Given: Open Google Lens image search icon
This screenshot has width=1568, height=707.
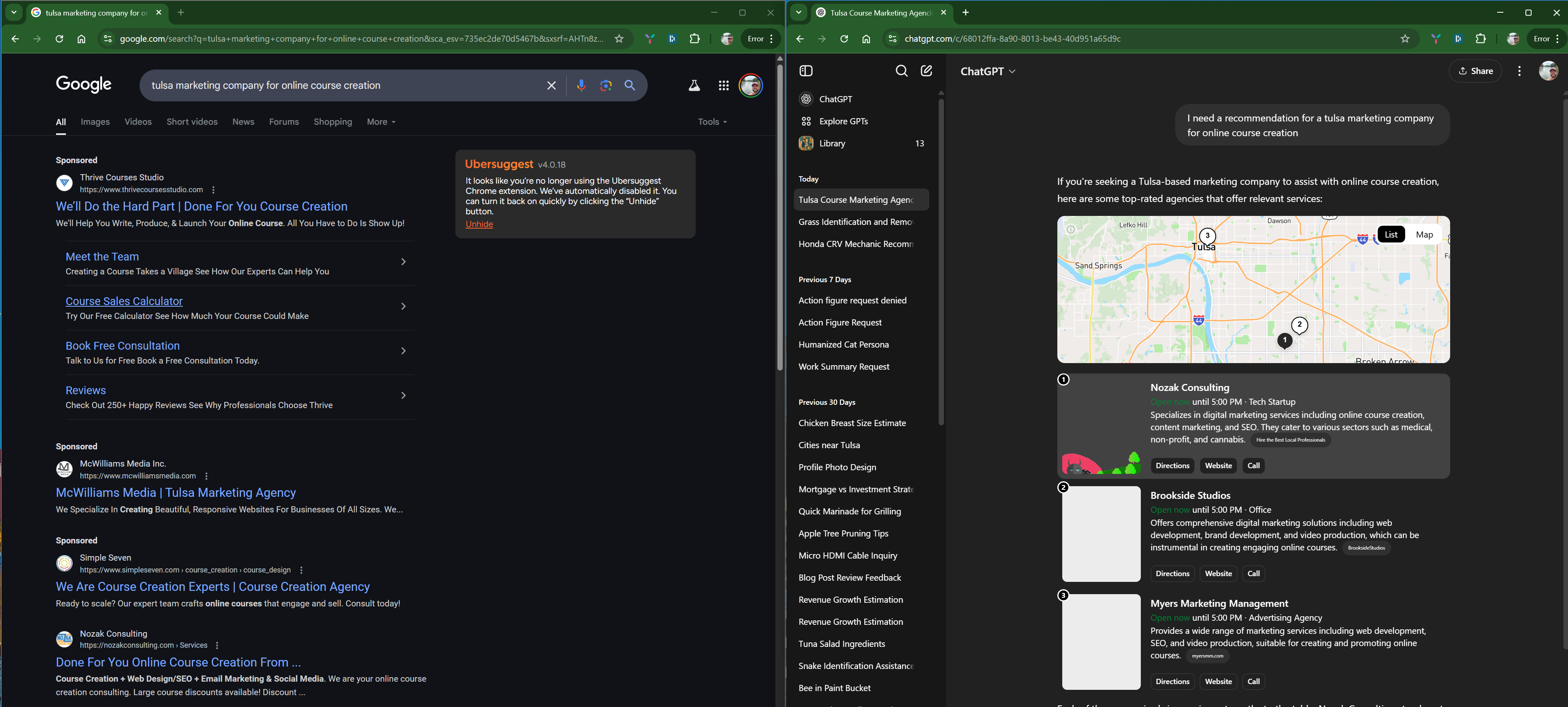Looking at the screenshot, I should (x=606, y=86).
